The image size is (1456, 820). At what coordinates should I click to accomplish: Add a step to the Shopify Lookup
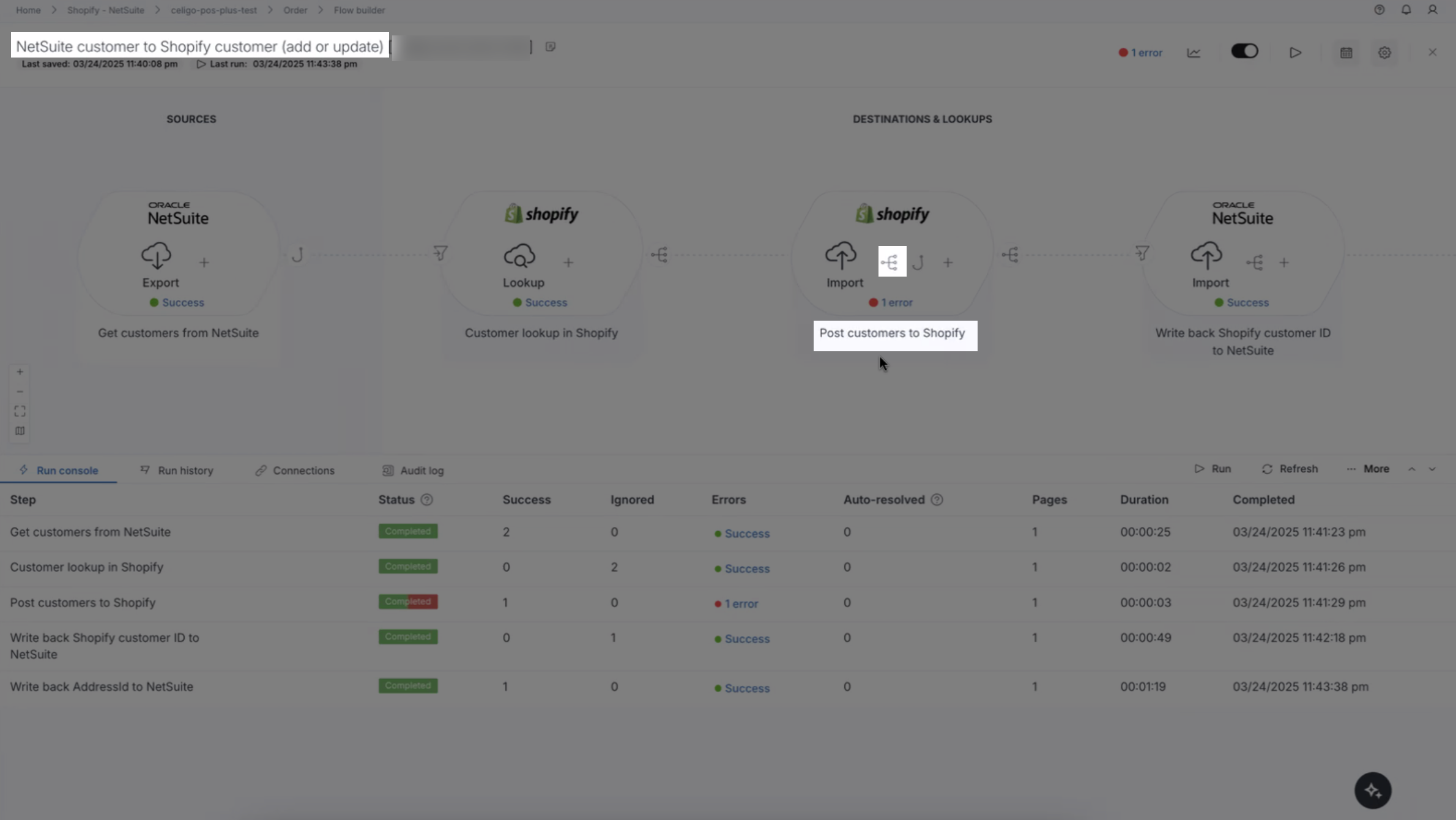pyautogui.click(x=568, y=263)
